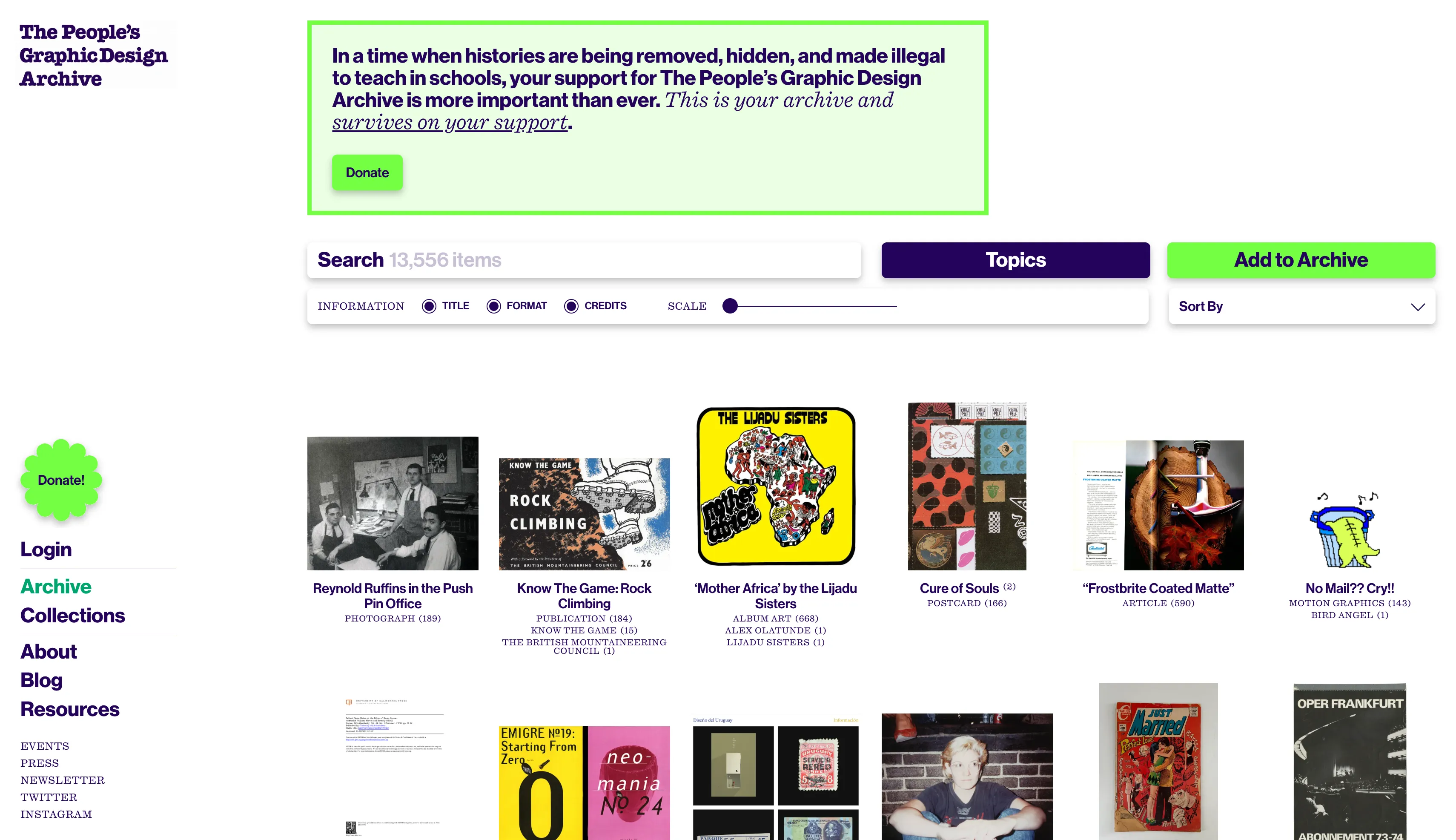The image size is (1456, 840).
Task: Open the Cure of Souls postcard image
Action: point(967,486)
